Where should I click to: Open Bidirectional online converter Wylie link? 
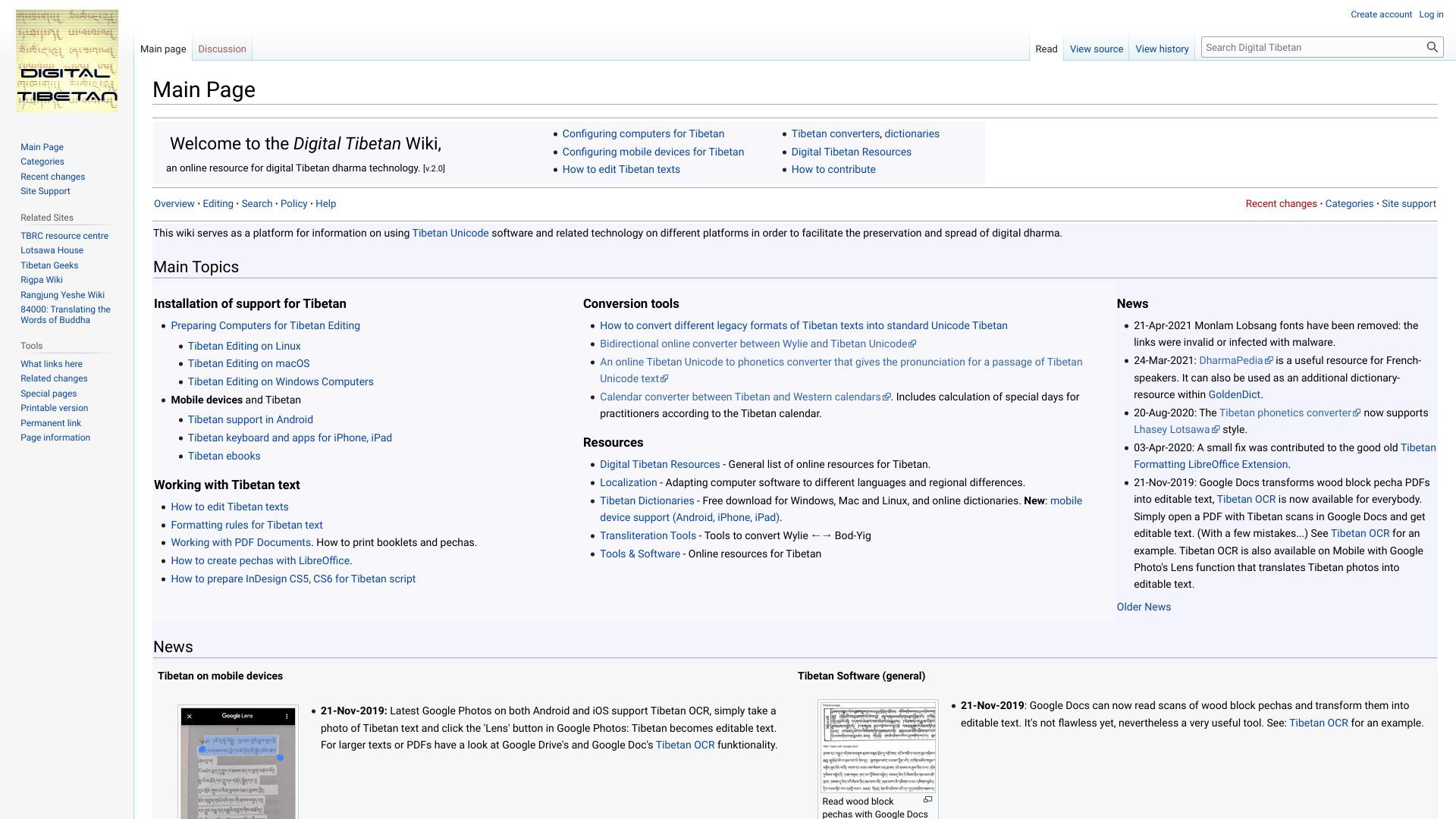click(x=758, y=344)
